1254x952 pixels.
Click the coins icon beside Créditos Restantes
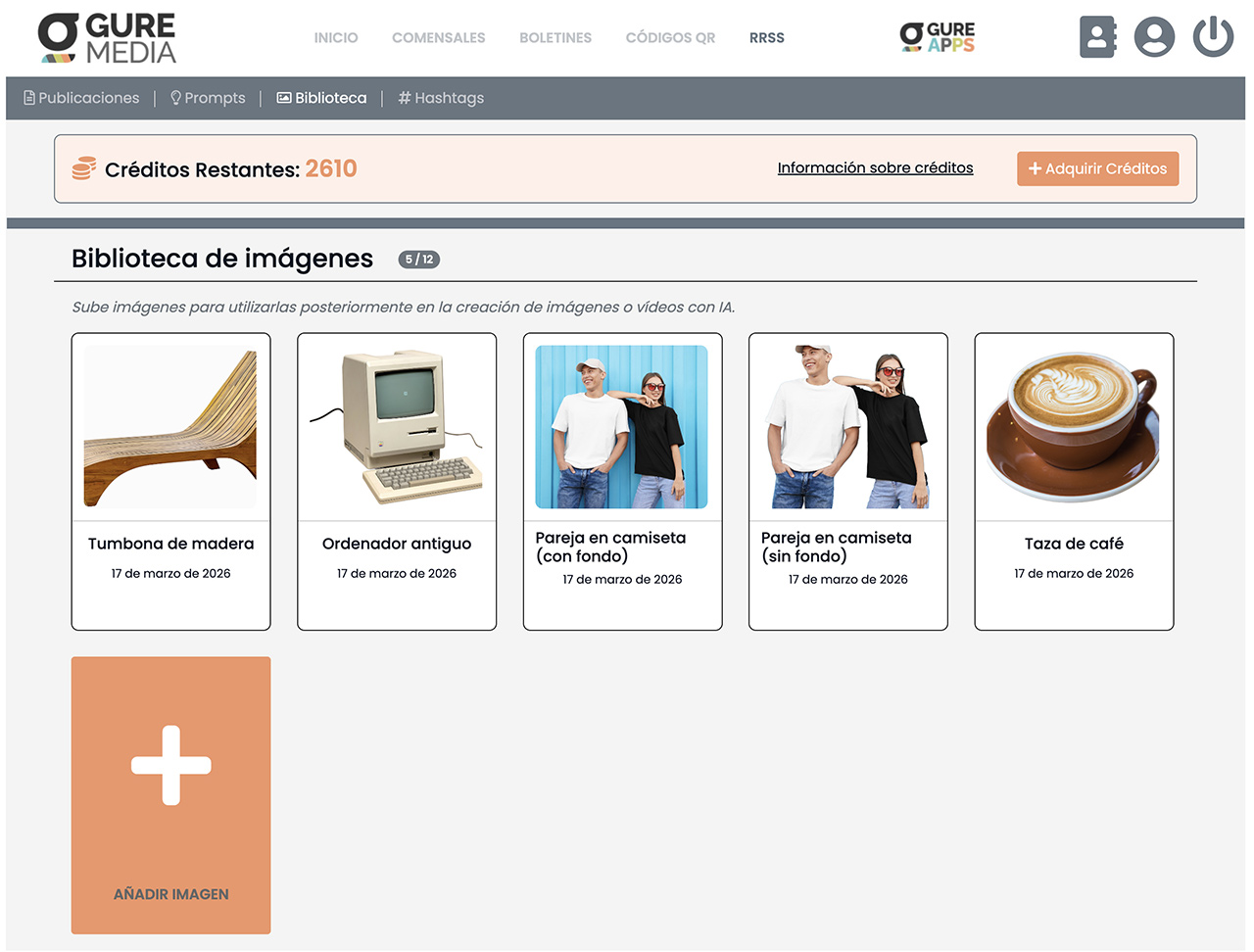84,168
